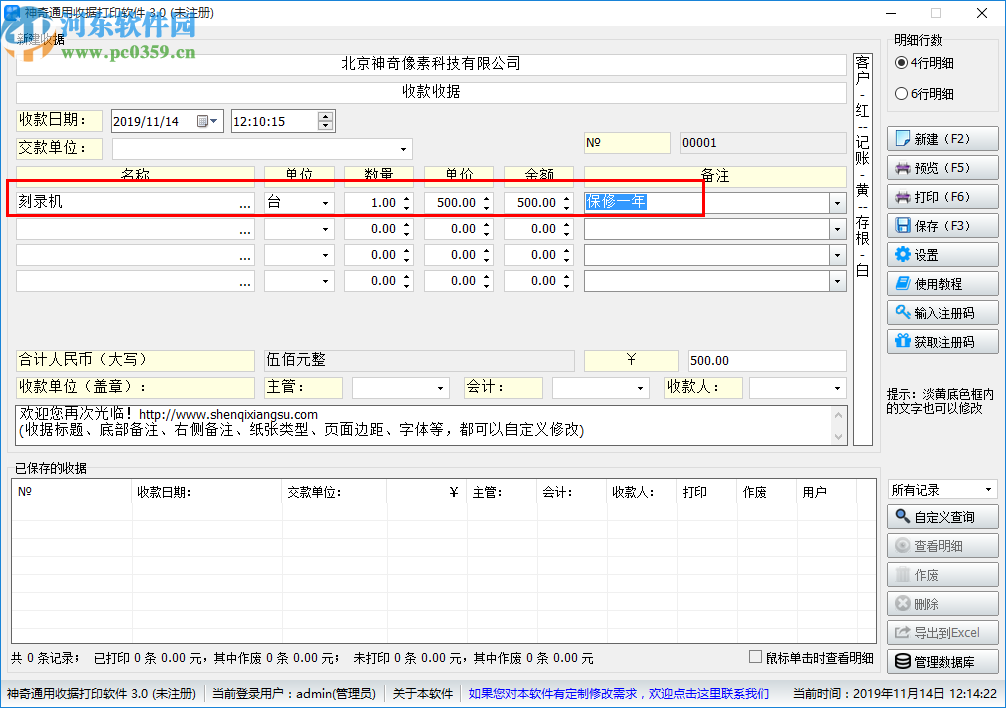Screen dimensions: 1006x708
Task: Run a custom query with 自定义查询
Action: click(x=941, y=516)
